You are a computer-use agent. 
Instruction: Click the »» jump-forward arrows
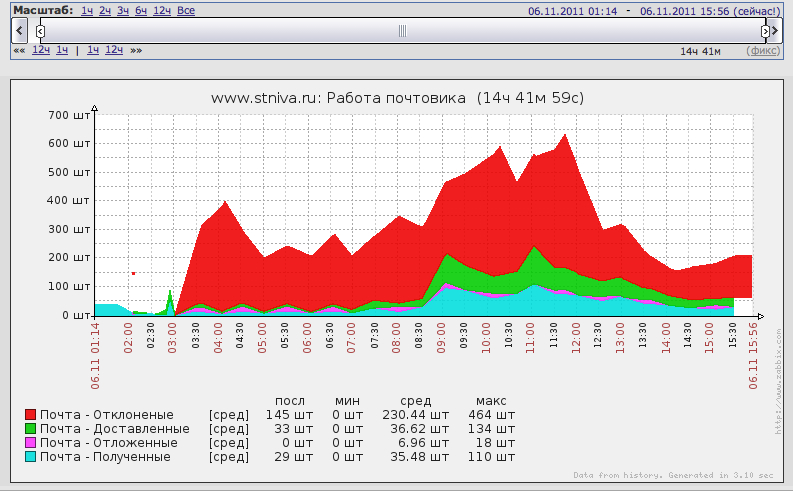coord(136,50)
